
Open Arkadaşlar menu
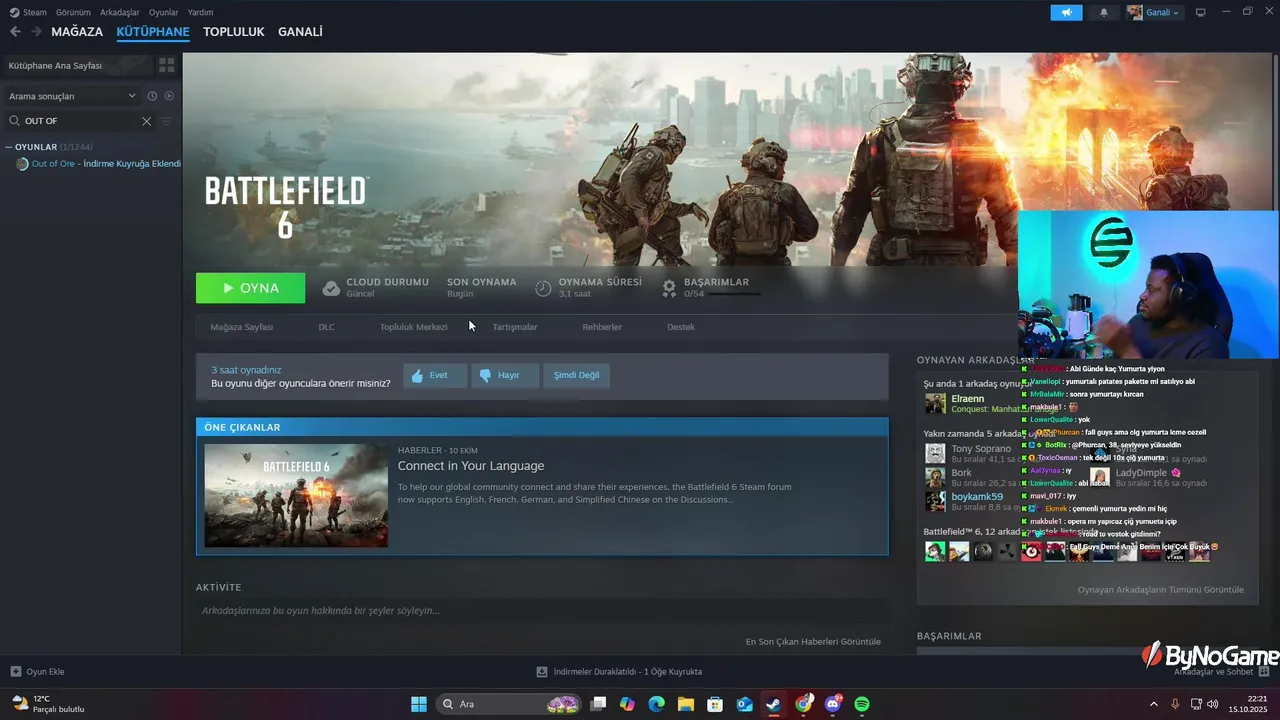(x=120, y=12)
